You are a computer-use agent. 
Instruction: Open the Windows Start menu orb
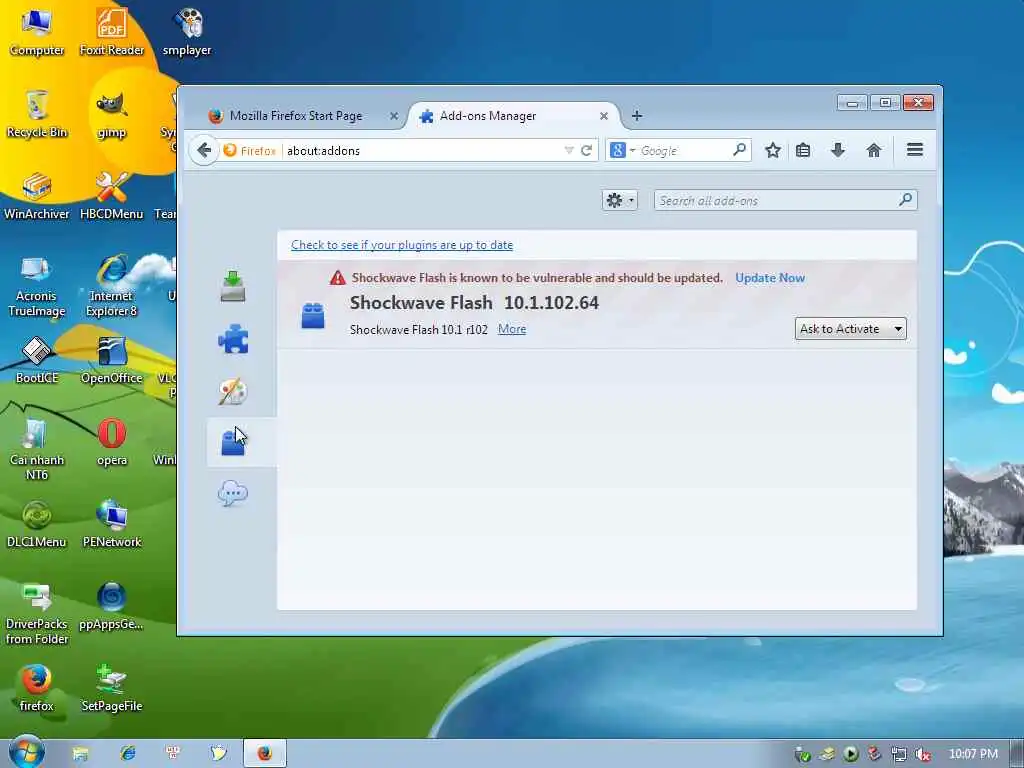coord(27,753)
